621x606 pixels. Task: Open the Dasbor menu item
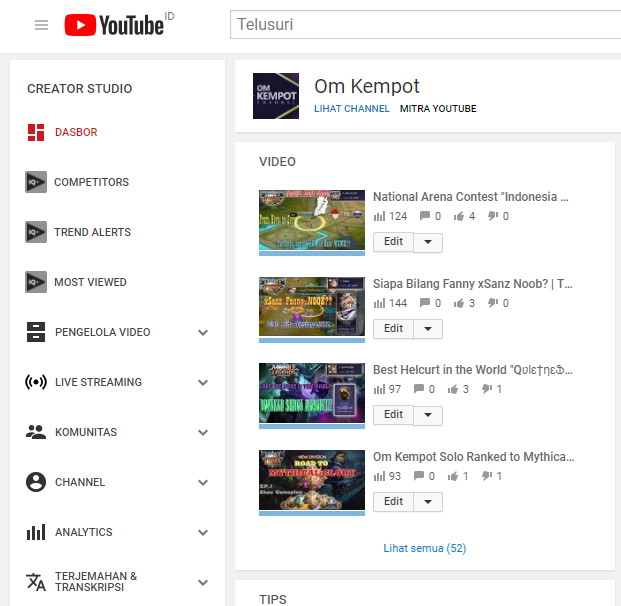[76, 132]
